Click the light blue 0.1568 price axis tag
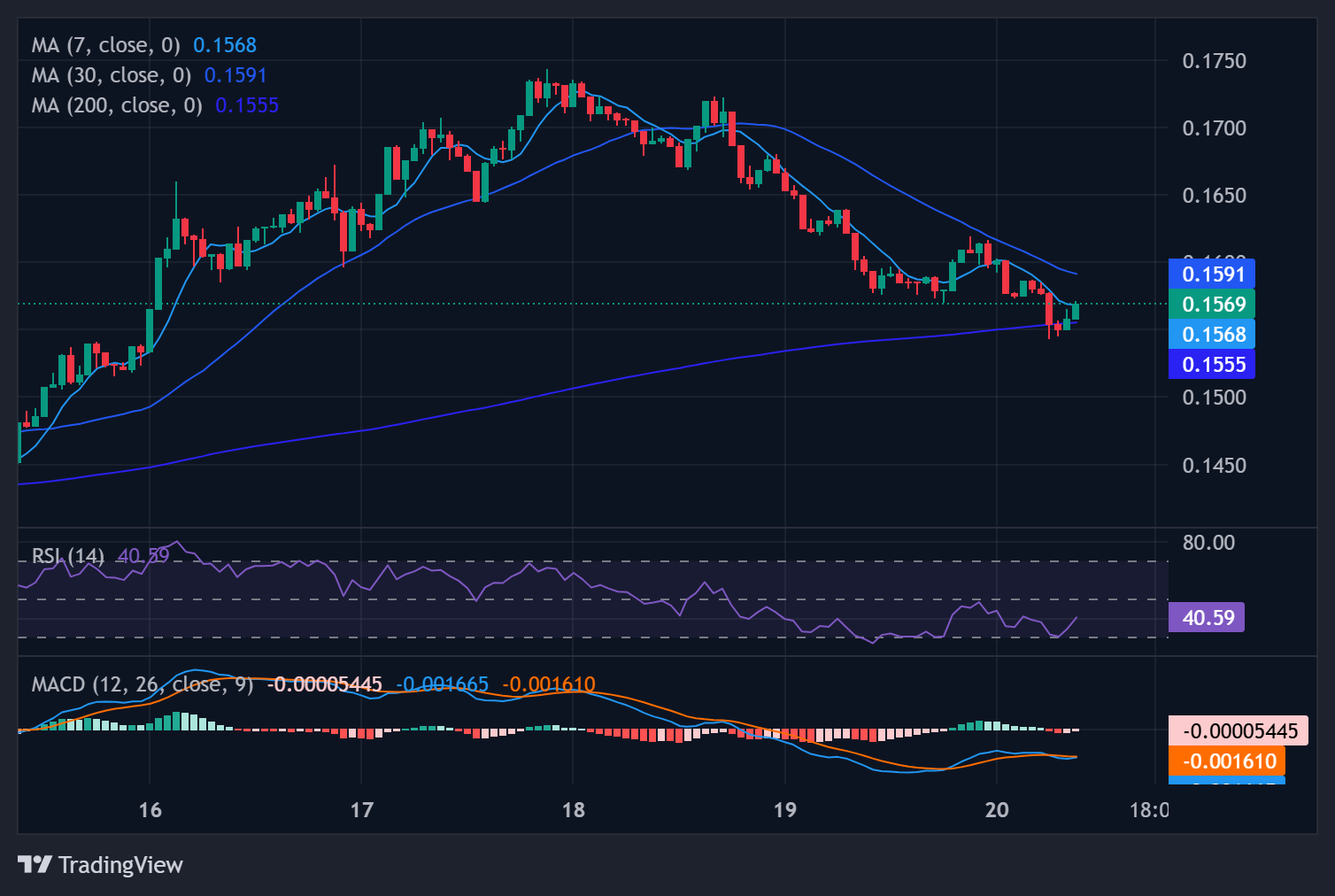Viewport: 1335px width, 896px height. point(1213,335)
